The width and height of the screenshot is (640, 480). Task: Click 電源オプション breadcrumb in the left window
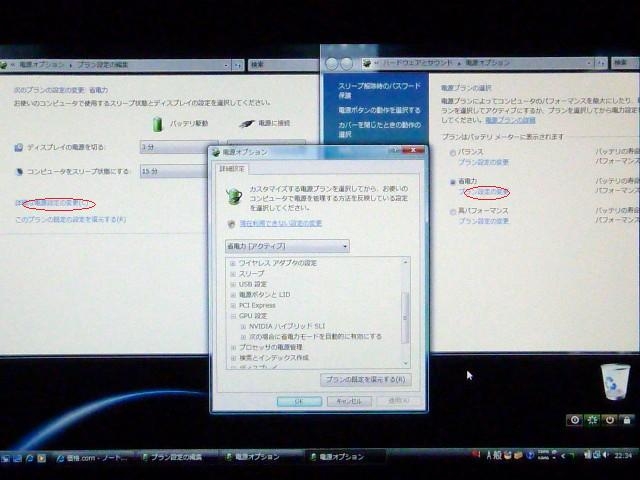42,64
